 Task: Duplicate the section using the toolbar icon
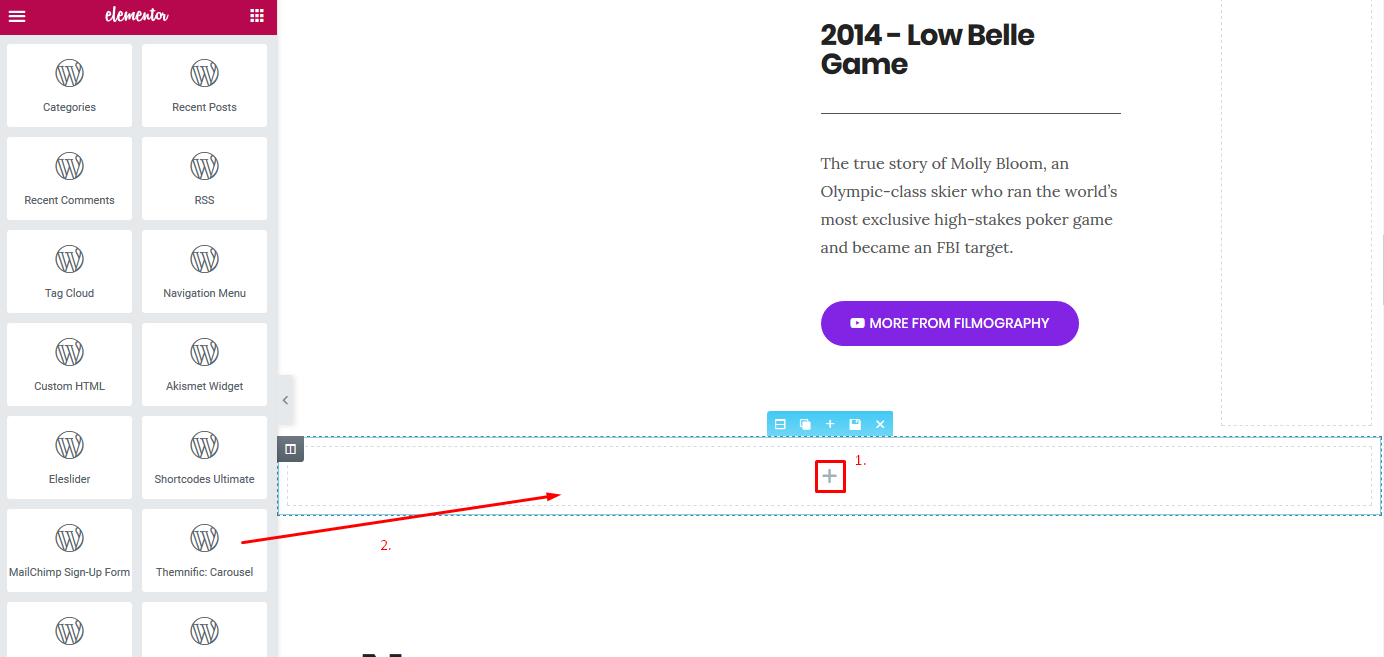805,424
